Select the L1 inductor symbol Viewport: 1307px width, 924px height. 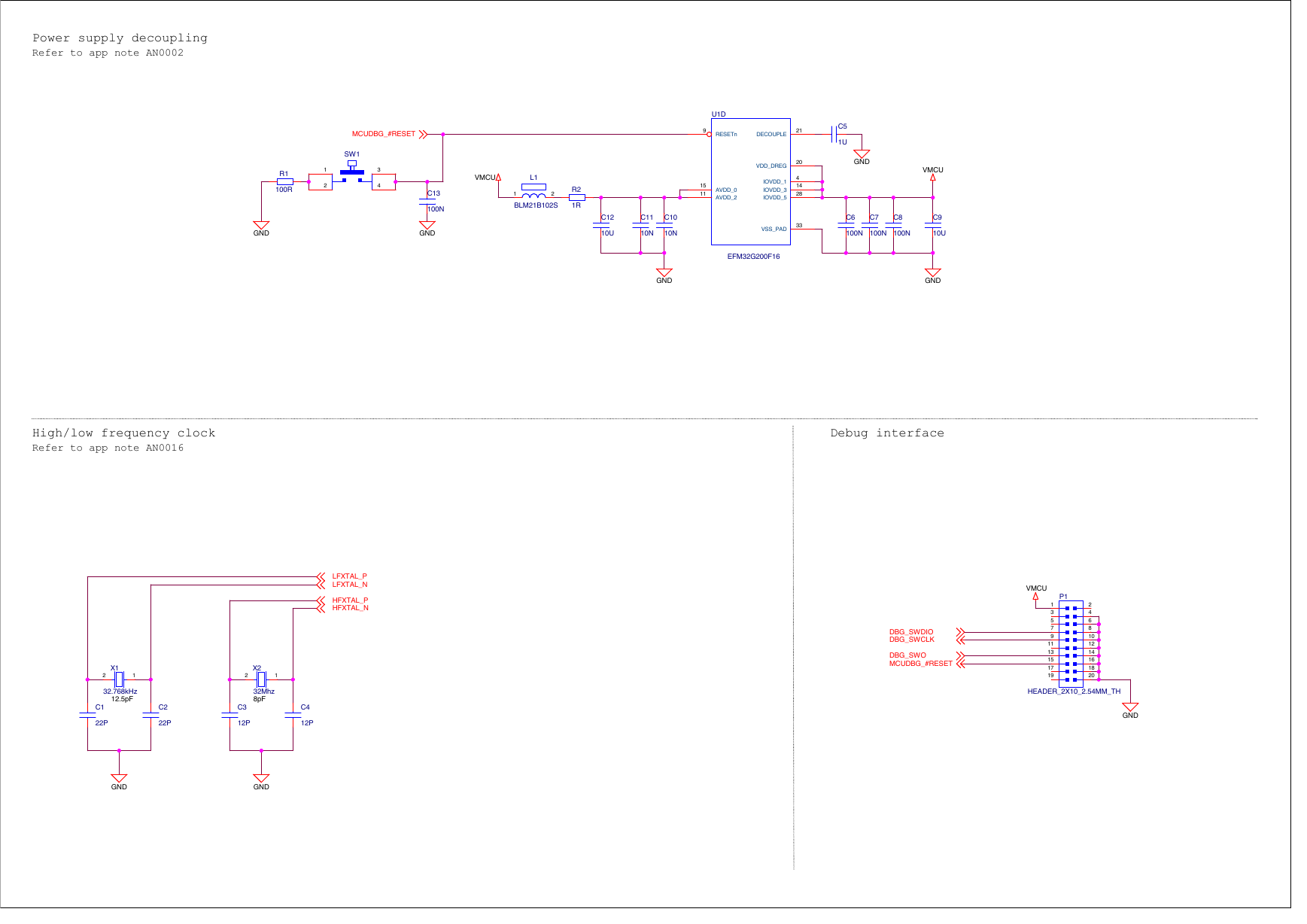pyautogui.click(x=533, y=191)
